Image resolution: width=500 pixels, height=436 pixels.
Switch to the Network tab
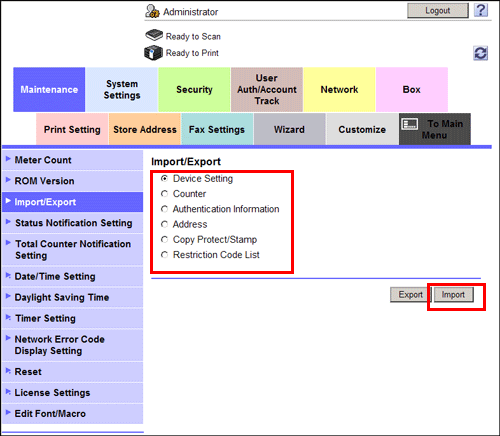coord(339,89)
